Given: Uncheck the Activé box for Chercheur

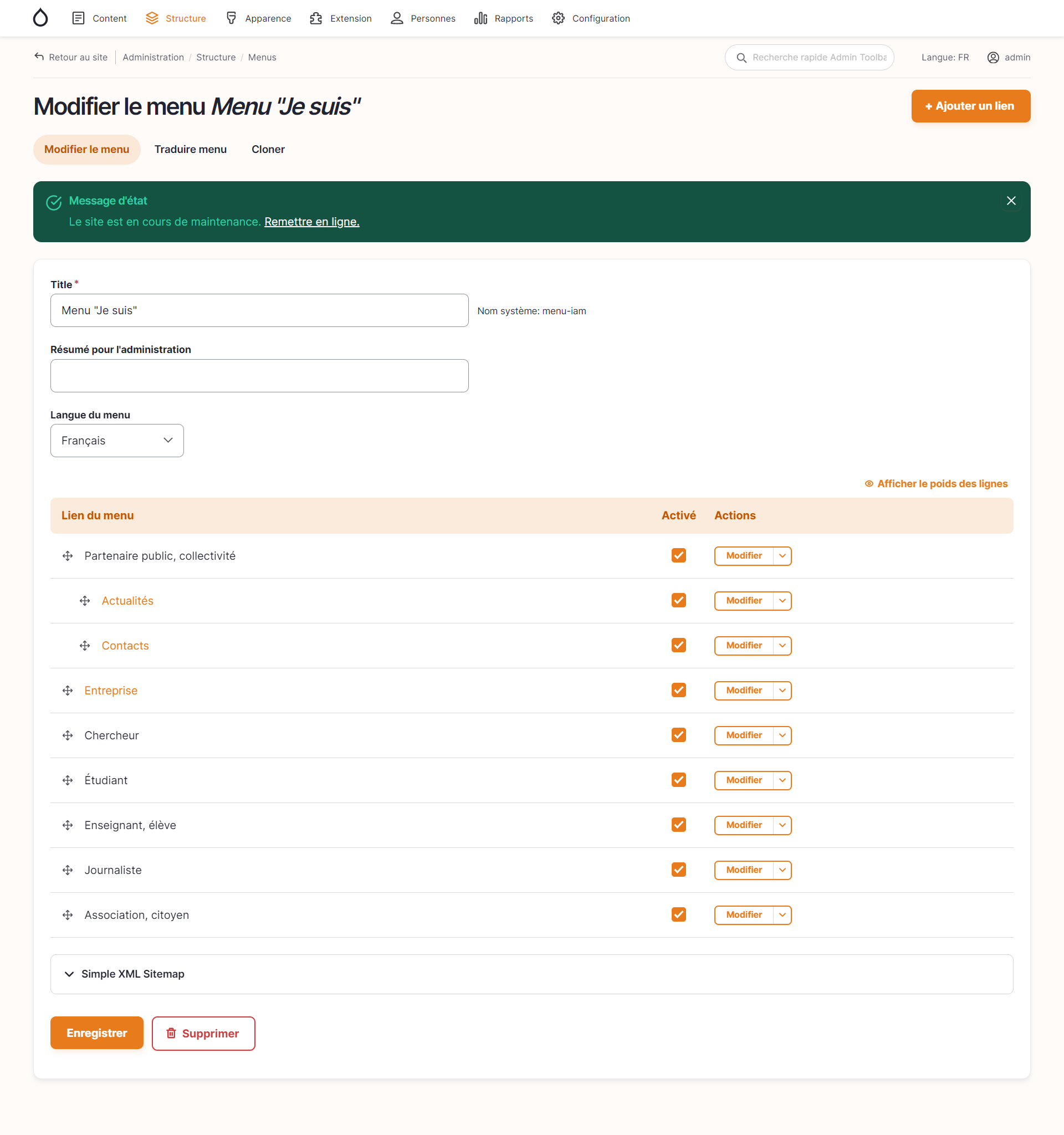Looking at the screenshot, I should click(679, 735).
